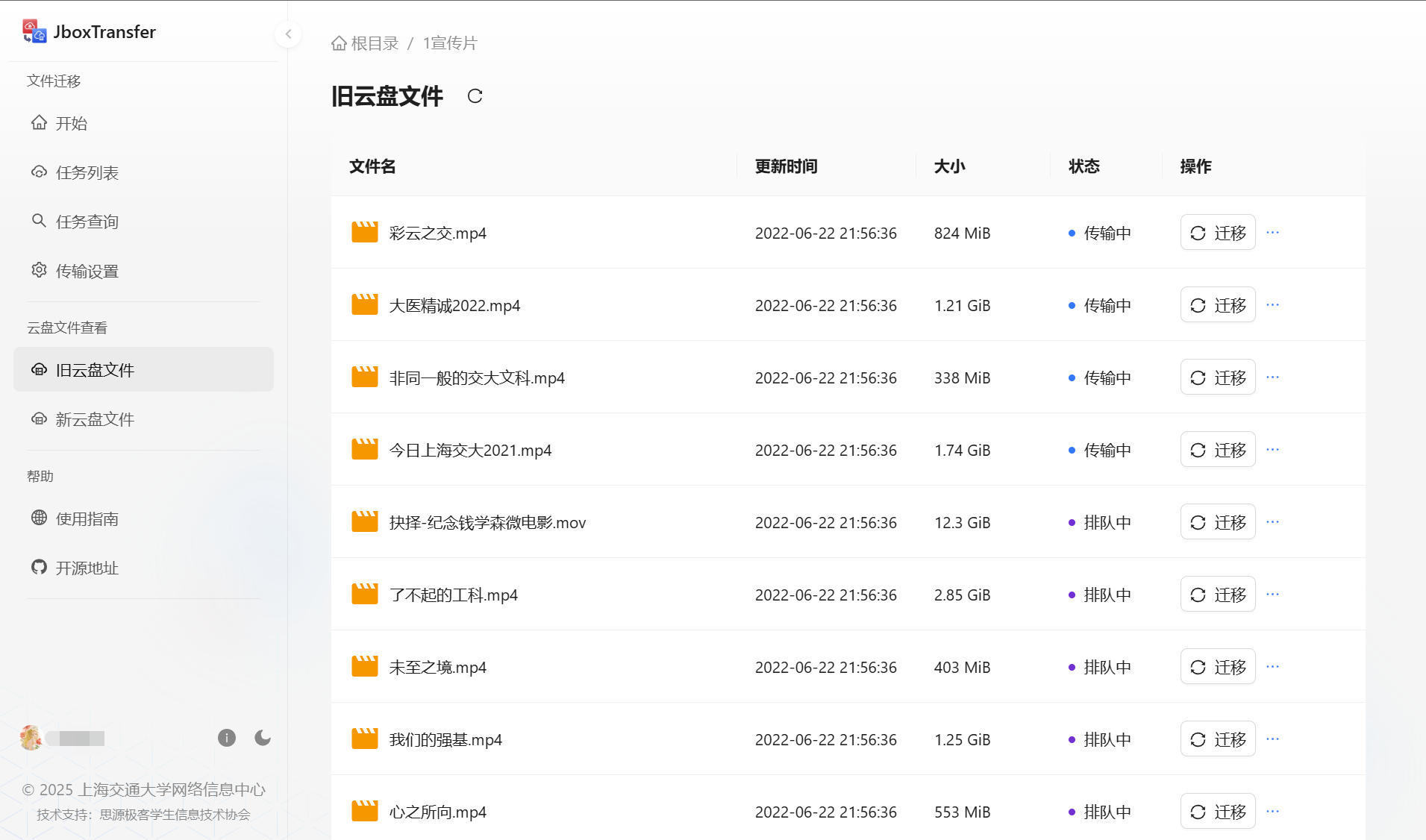Open more options for 未至之境.mp4

pos(1273,667)
